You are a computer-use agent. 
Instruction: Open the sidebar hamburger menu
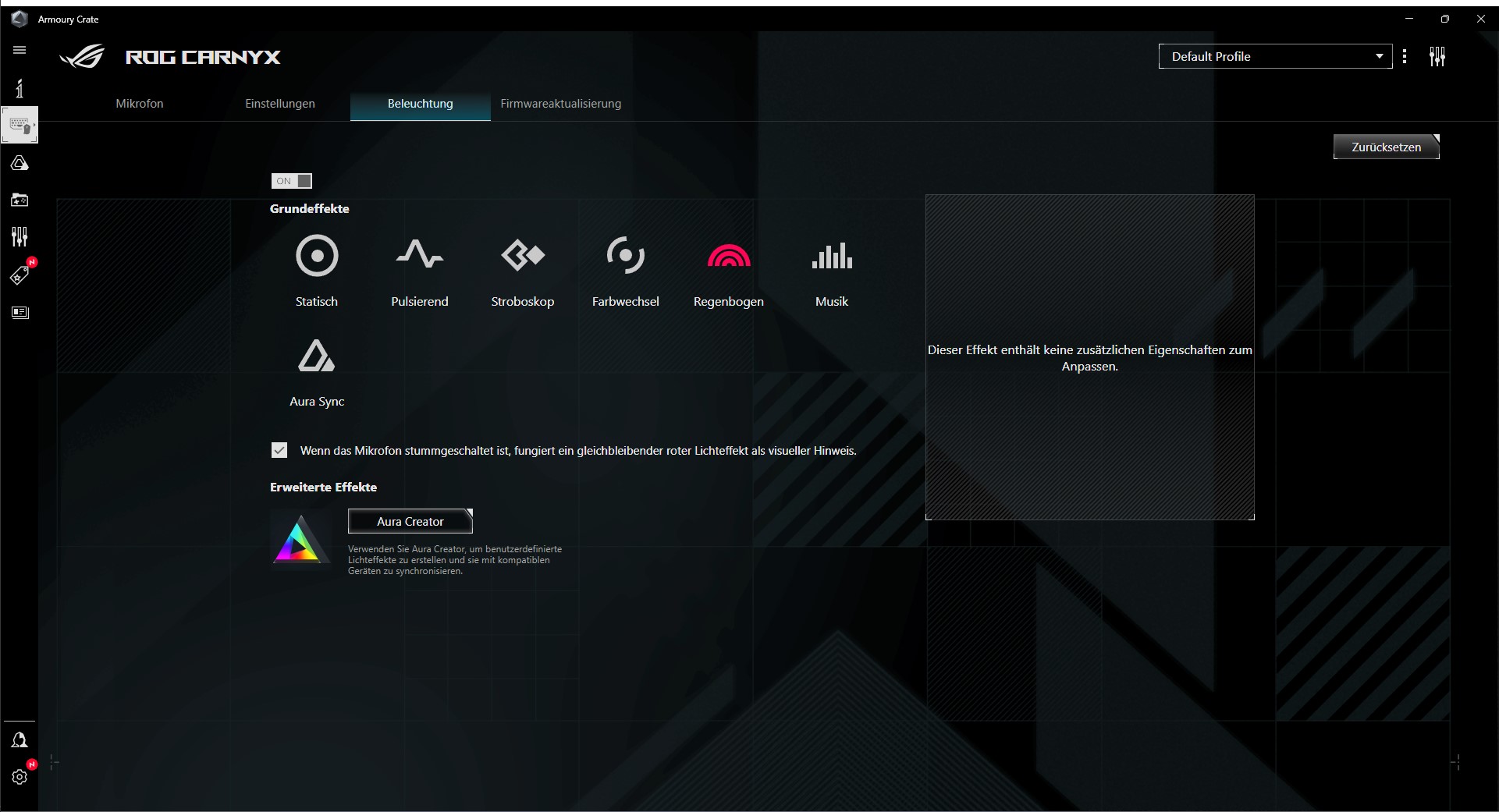(x=20, y=51)
